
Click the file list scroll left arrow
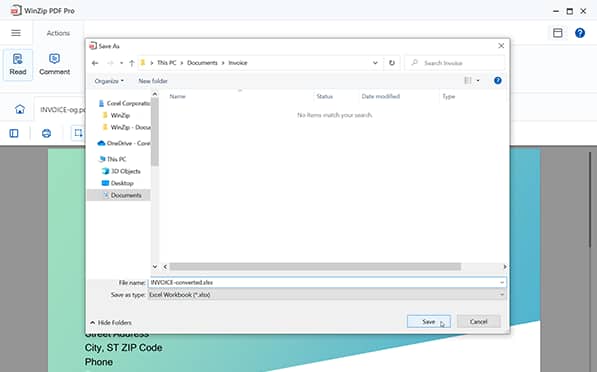click(x=165, y=267)
